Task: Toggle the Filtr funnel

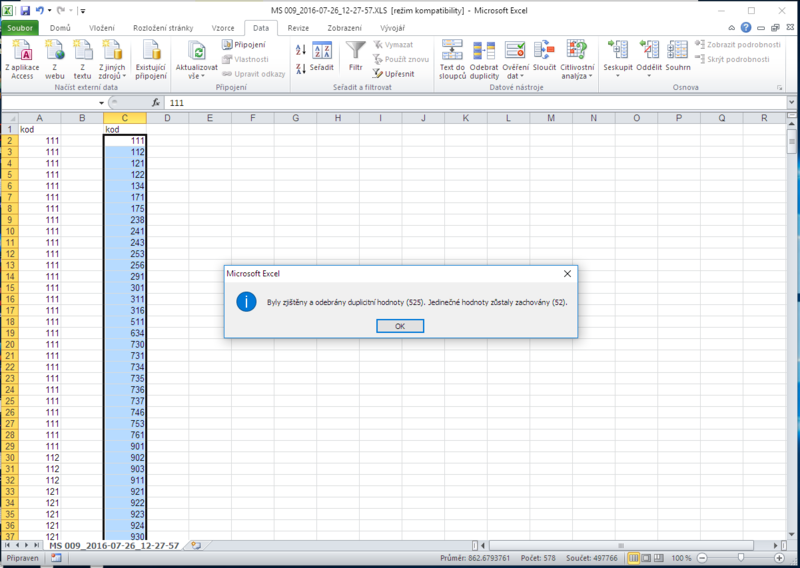Action: point(356,57)
